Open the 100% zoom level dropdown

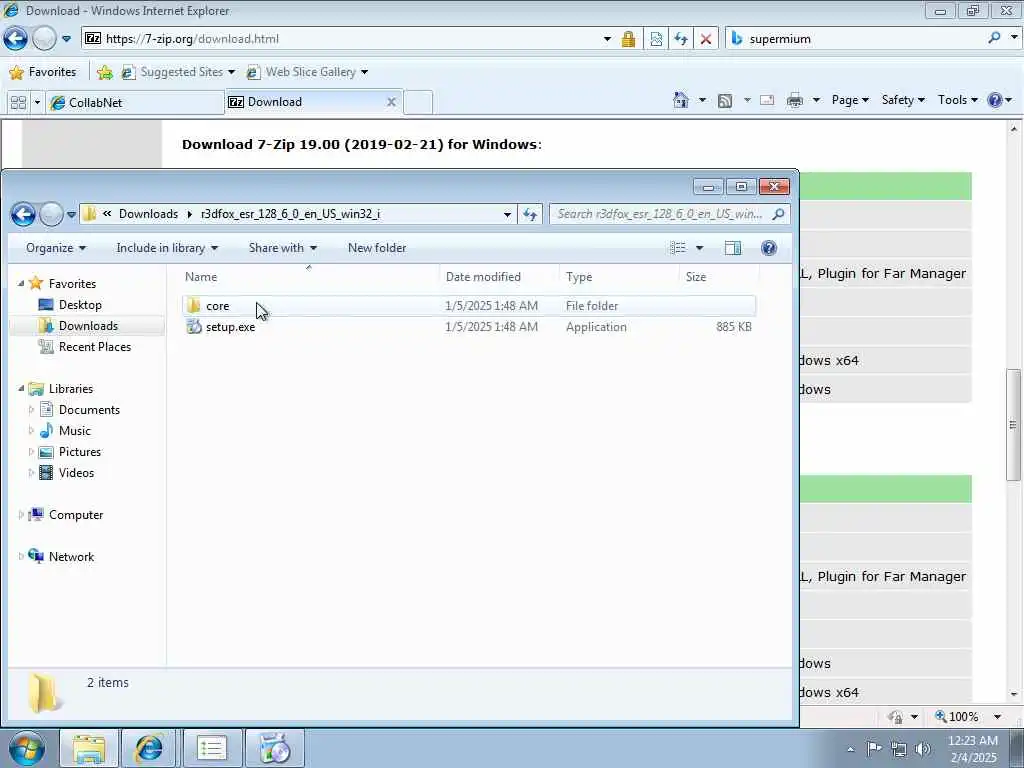coord(997,716)
